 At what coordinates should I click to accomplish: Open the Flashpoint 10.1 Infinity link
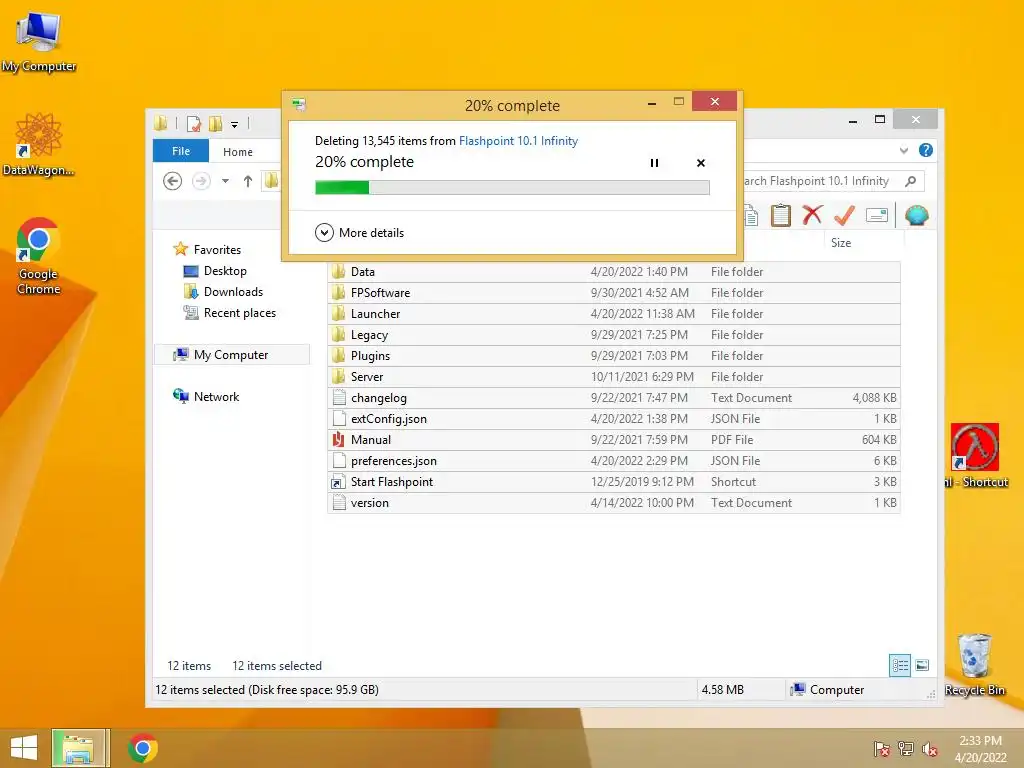click(518, 140)
